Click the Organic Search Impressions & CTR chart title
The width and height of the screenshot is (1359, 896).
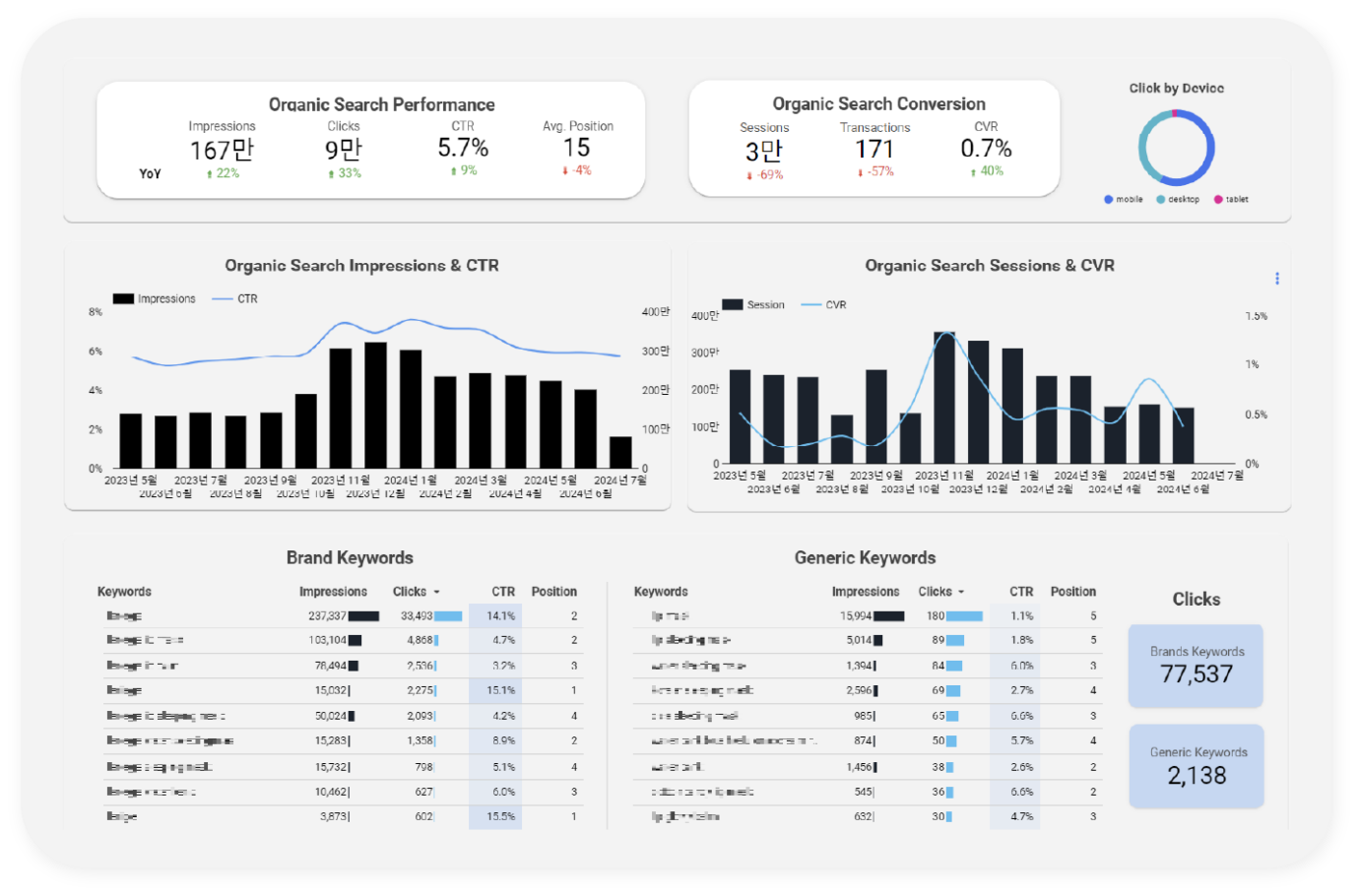pos(361,265)
